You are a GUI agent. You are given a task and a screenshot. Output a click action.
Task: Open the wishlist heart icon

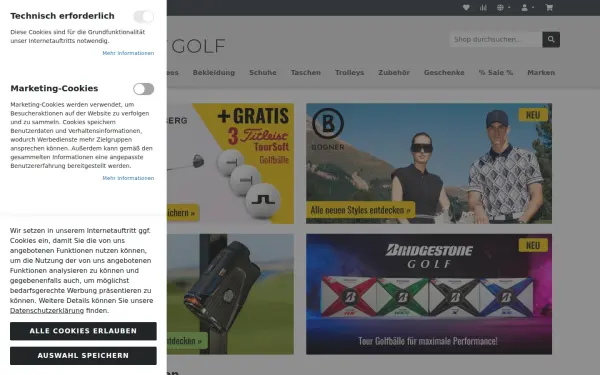click(466, 7)
